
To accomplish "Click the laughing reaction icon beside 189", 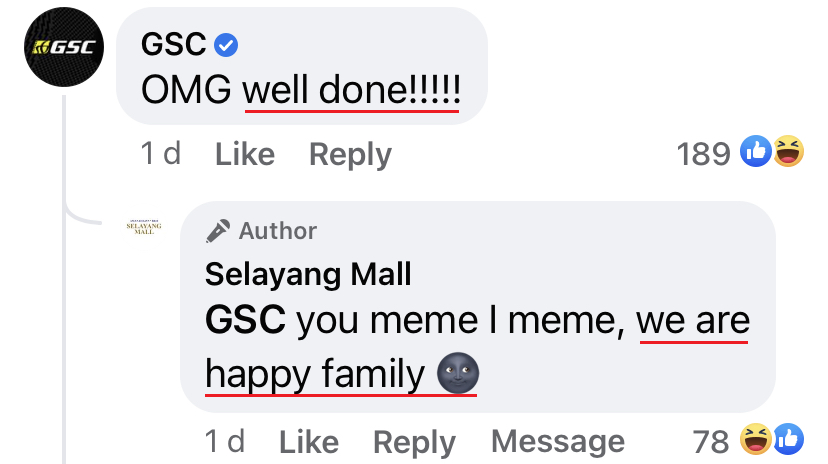I will [x=788, y=152].
